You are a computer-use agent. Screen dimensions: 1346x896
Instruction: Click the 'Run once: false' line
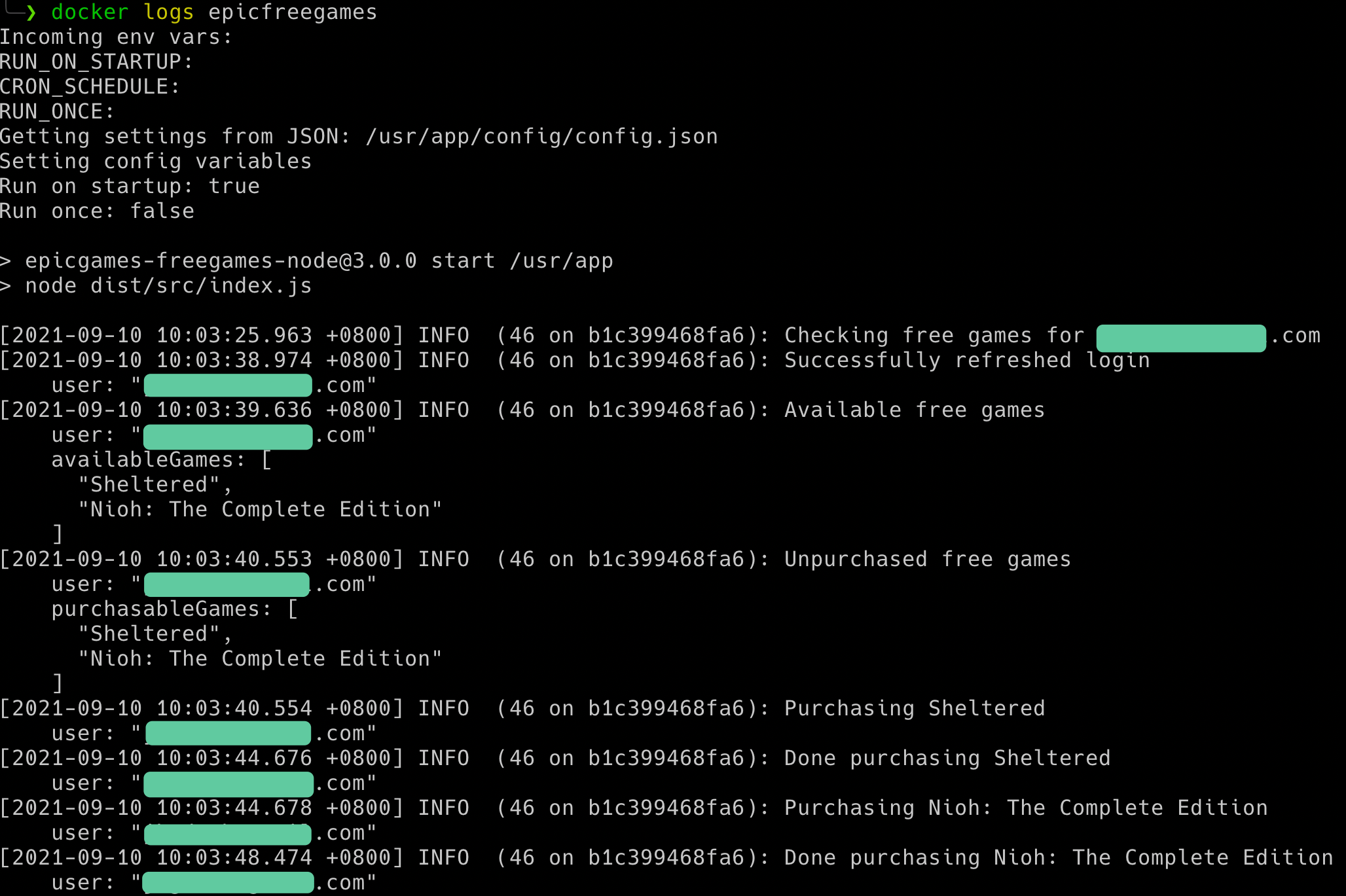pos(97,211)
